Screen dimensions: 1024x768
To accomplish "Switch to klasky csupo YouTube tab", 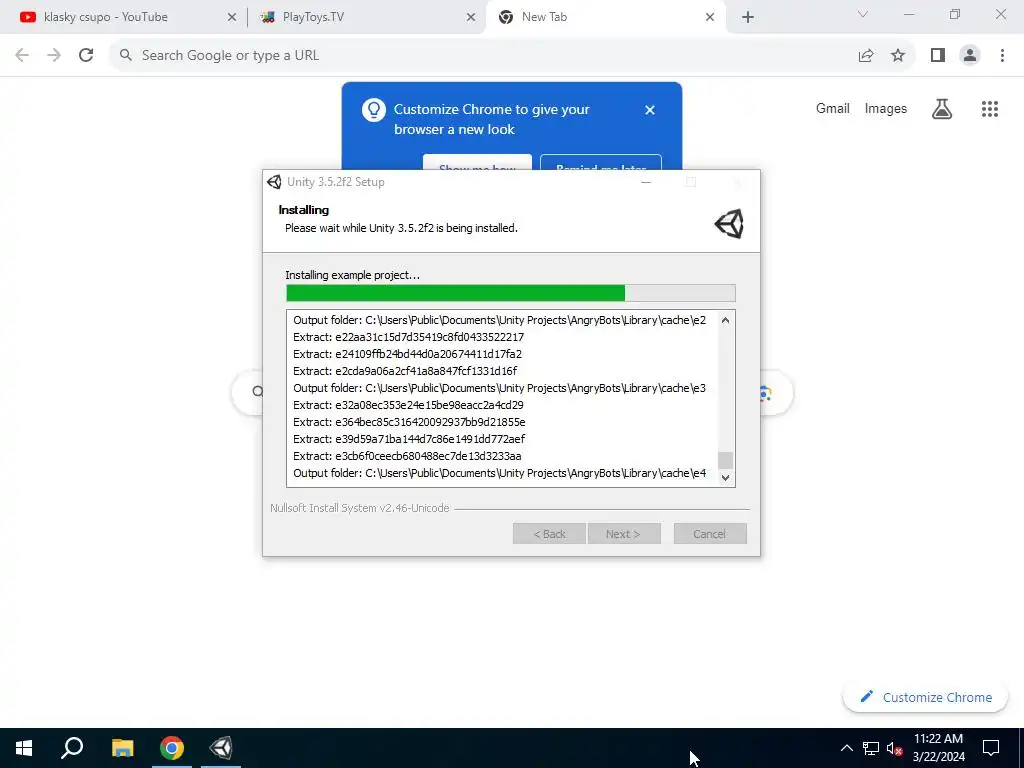I will (x=125, y=17).
